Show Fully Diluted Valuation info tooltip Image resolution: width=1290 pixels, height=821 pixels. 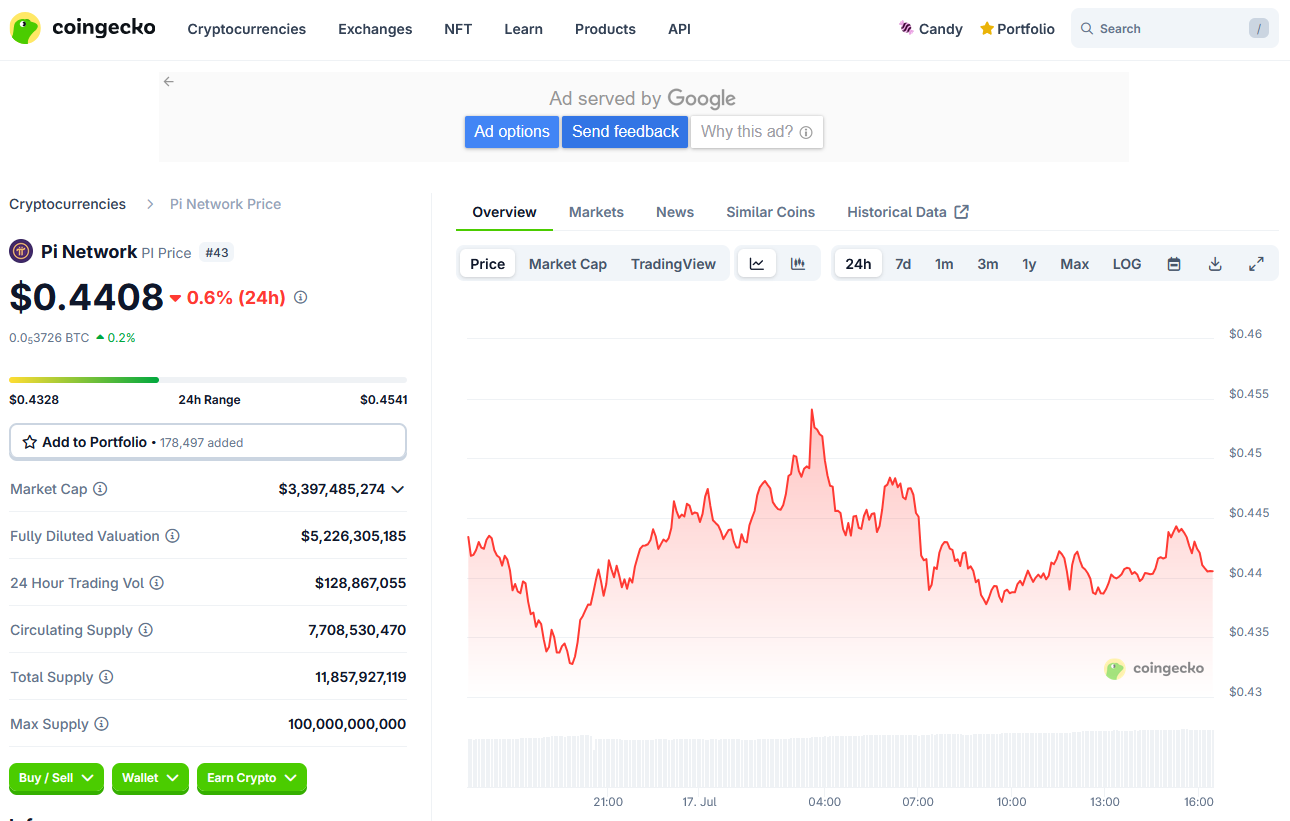(172, 536)
